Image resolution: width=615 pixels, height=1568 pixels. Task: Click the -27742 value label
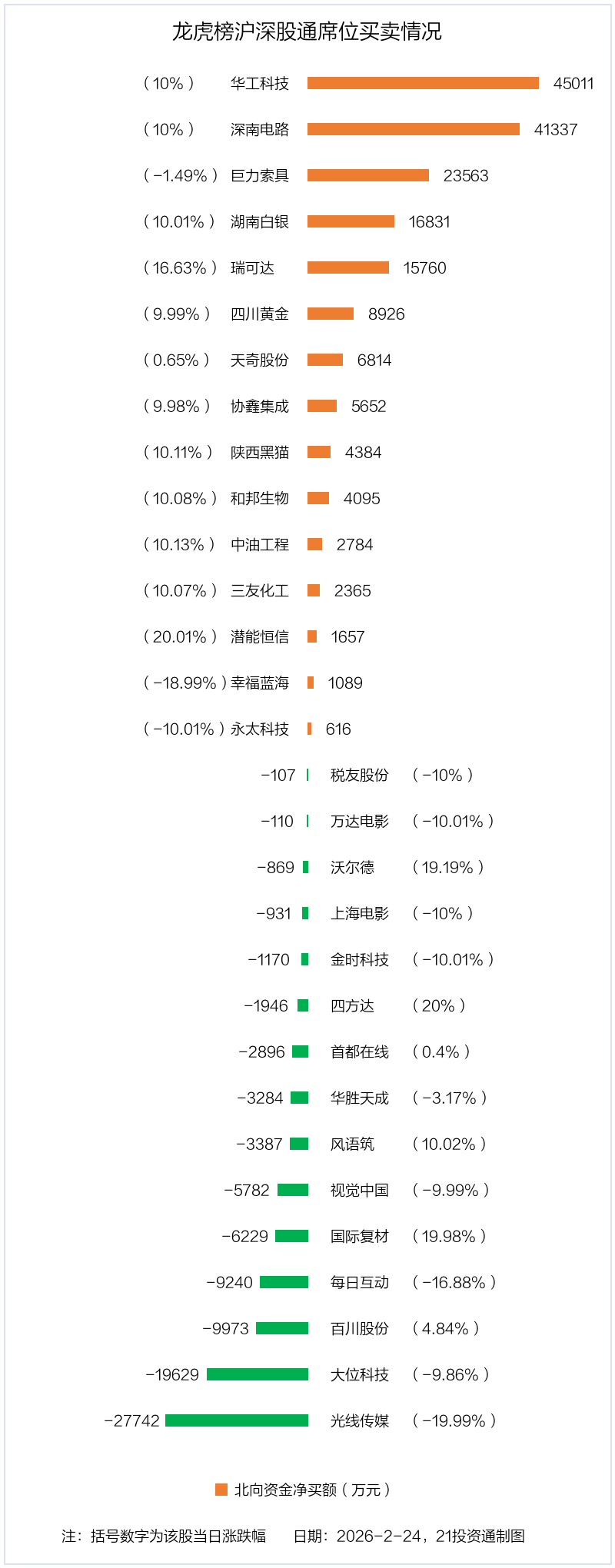pyautogui.click(x=131, y=1420)
